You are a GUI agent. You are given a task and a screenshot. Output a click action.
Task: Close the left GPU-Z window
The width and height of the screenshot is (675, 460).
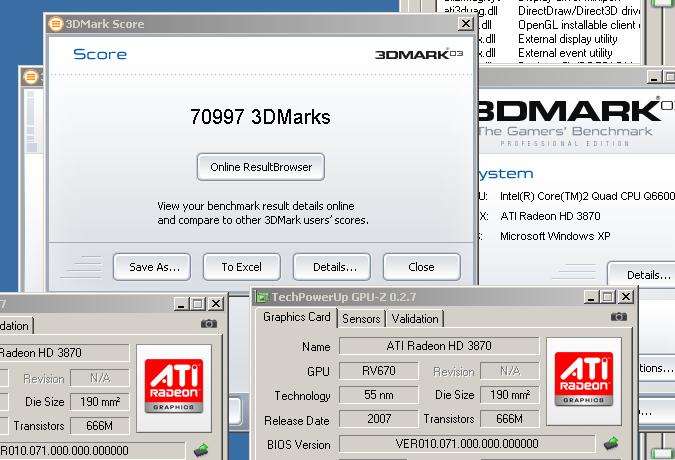[x=216, y=304]
